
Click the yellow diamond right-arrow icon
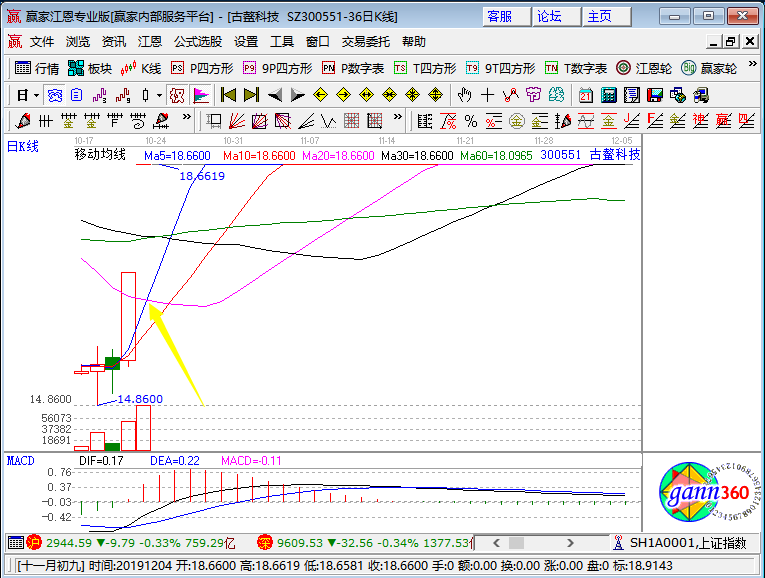[x=343, y=95]
